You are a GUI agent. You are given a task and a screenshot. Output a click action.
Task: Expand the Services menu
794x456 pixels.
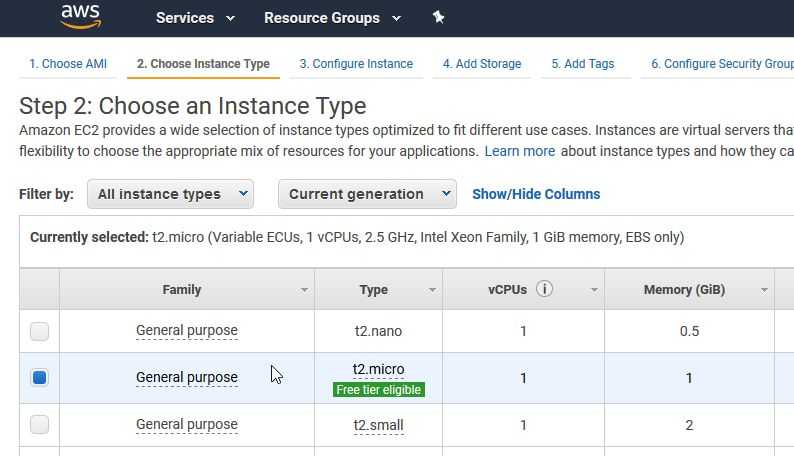[x=195, y=18]
